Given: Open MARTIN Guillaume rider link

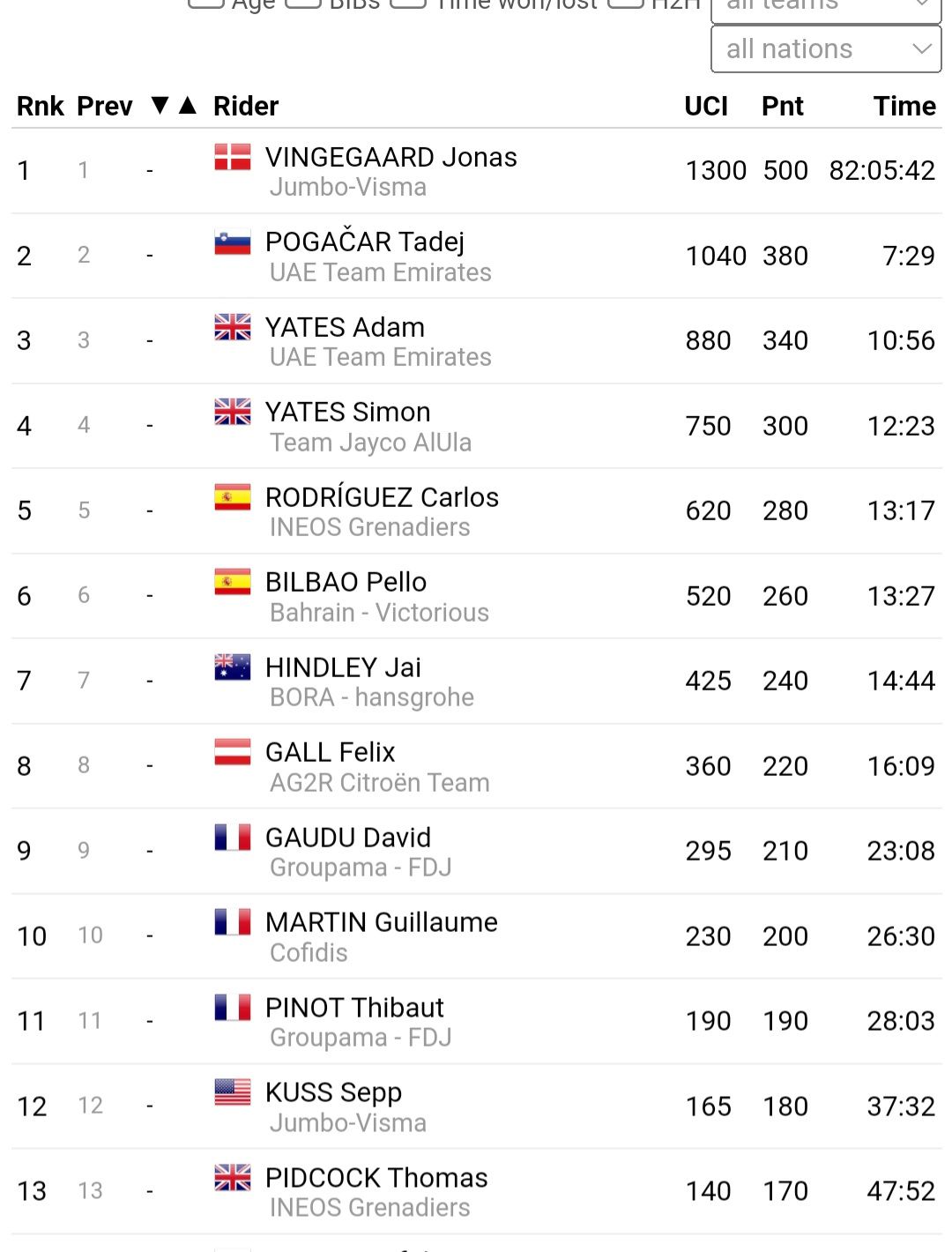Looking at the screenshot, I should (382, 922).
